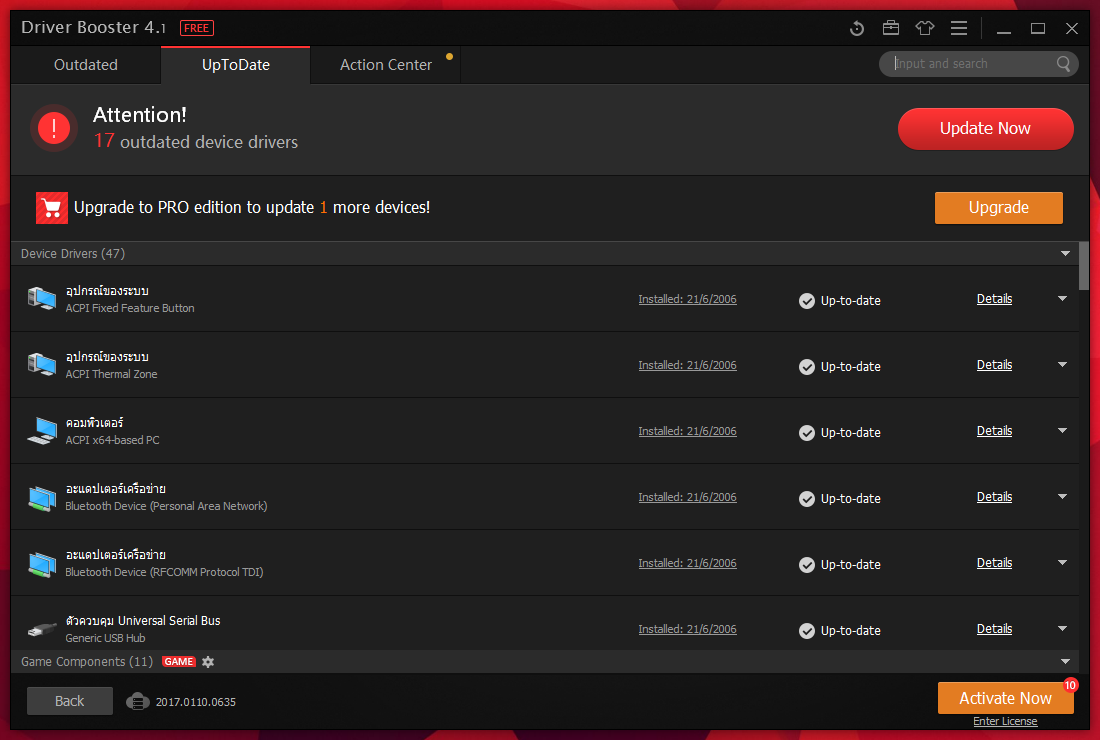Expand the Game Components section
1100x740 pixels.
(x=1065, y=661)
